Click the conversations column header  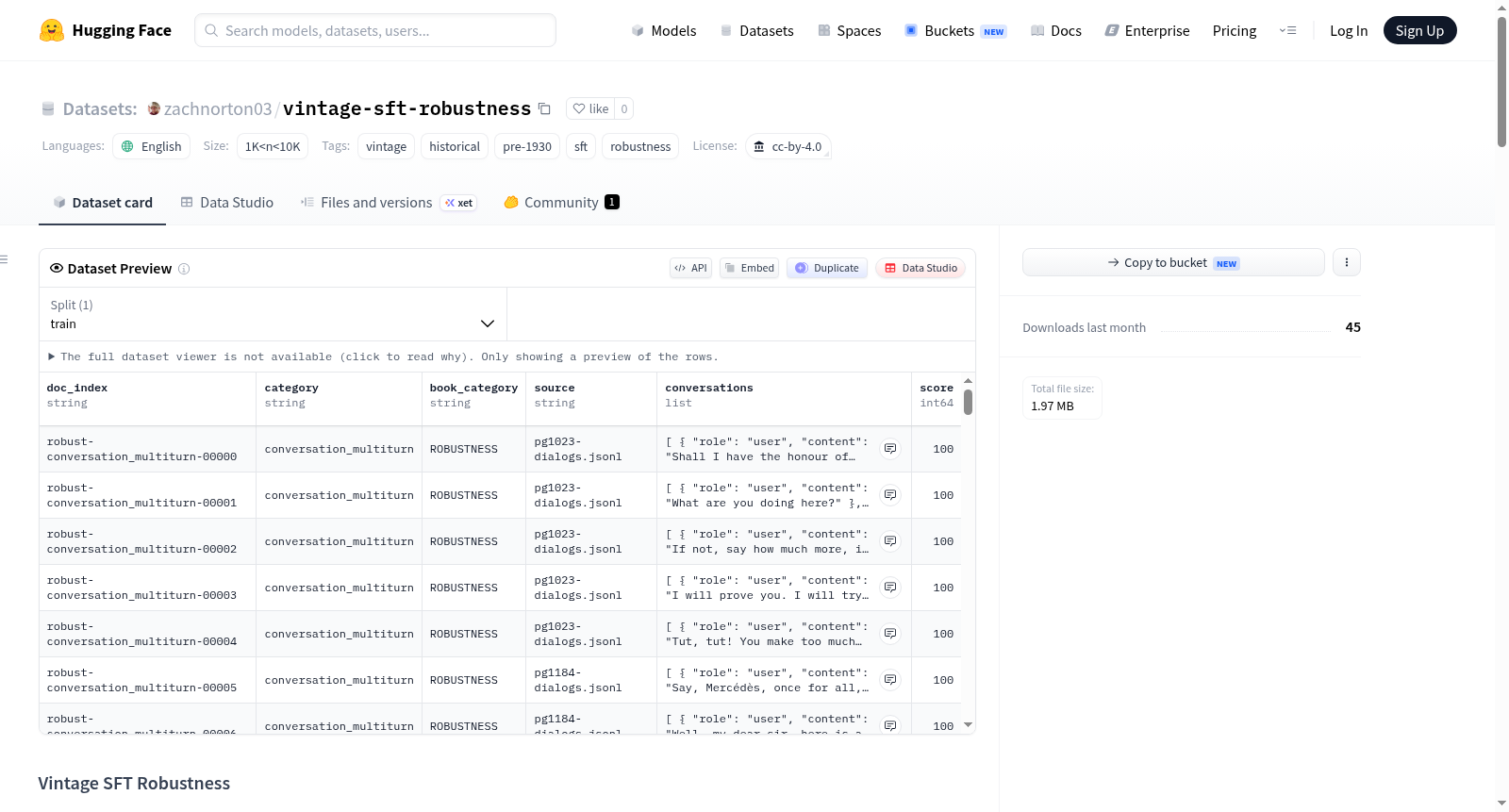coord(785,396)
